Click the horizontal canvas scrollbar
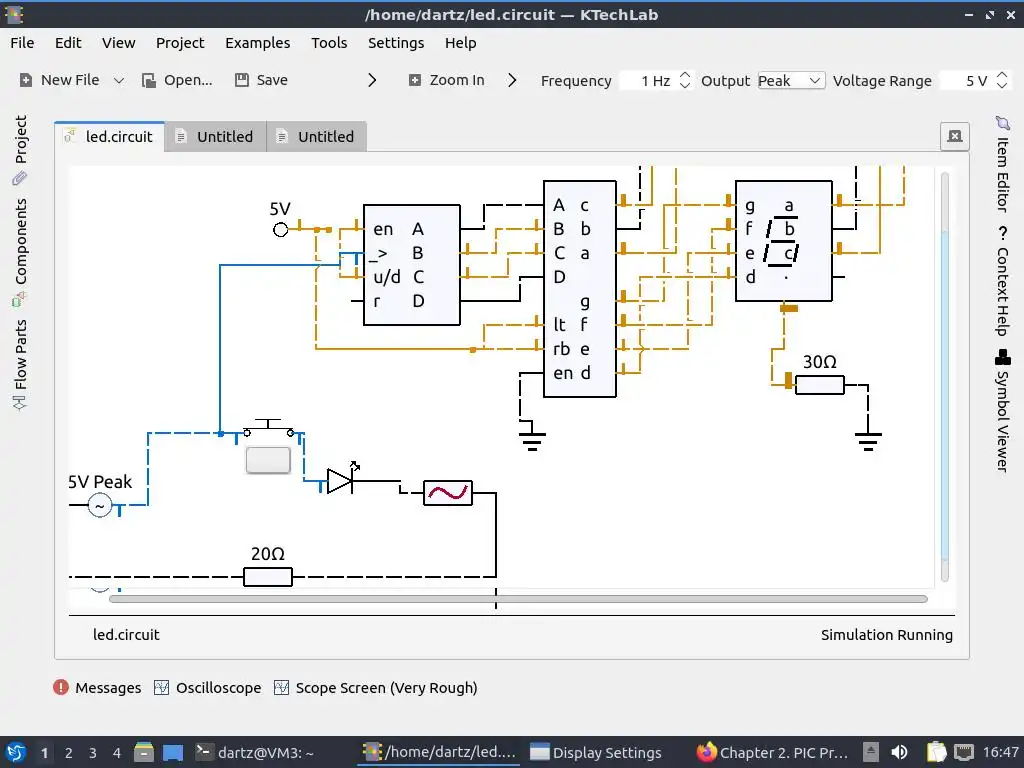The image size is (1024, 768). [x=519, y=599]
